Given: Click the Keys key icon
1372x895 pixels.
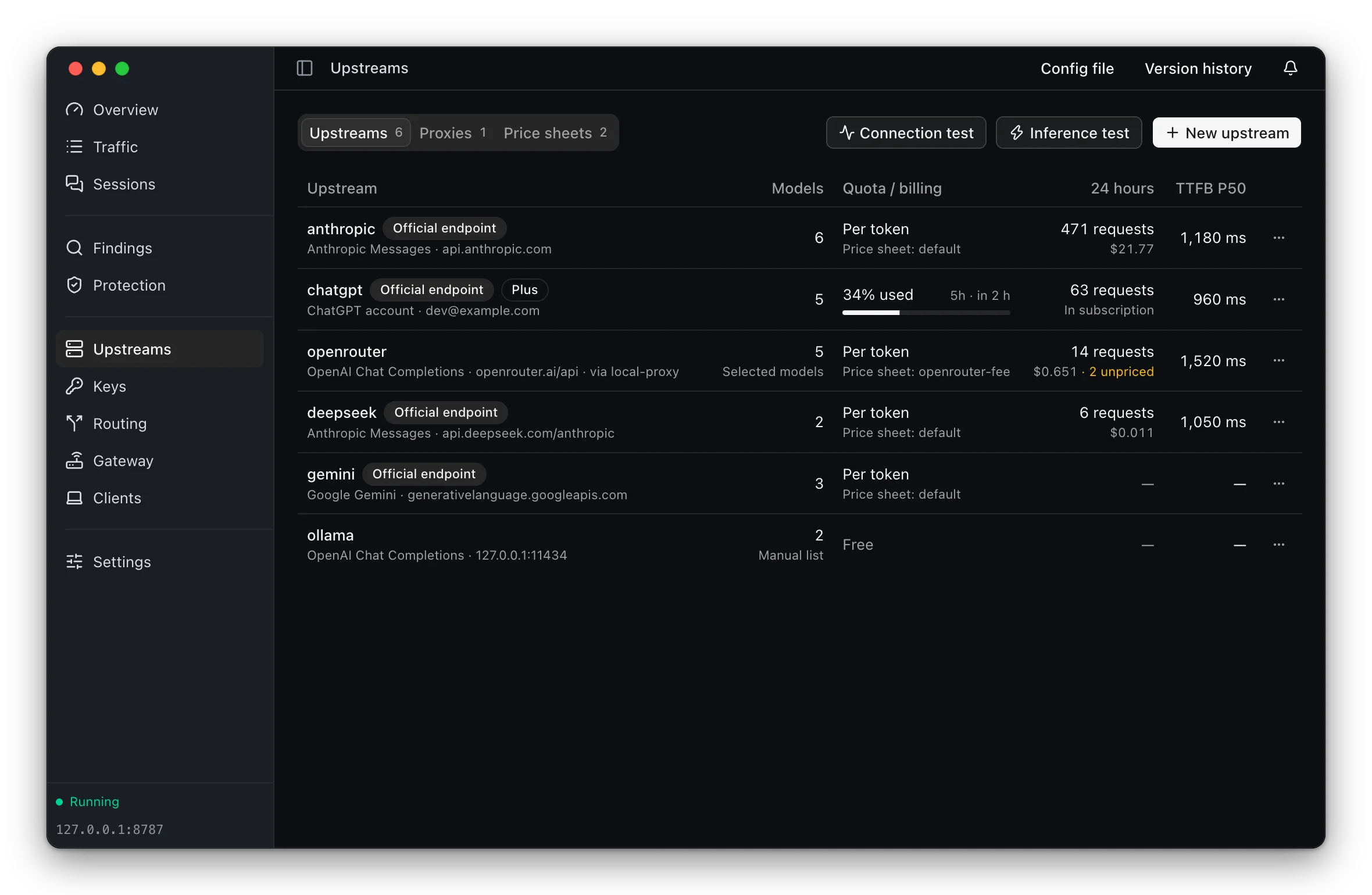Looking at the screenshot, I should (74, 386).
